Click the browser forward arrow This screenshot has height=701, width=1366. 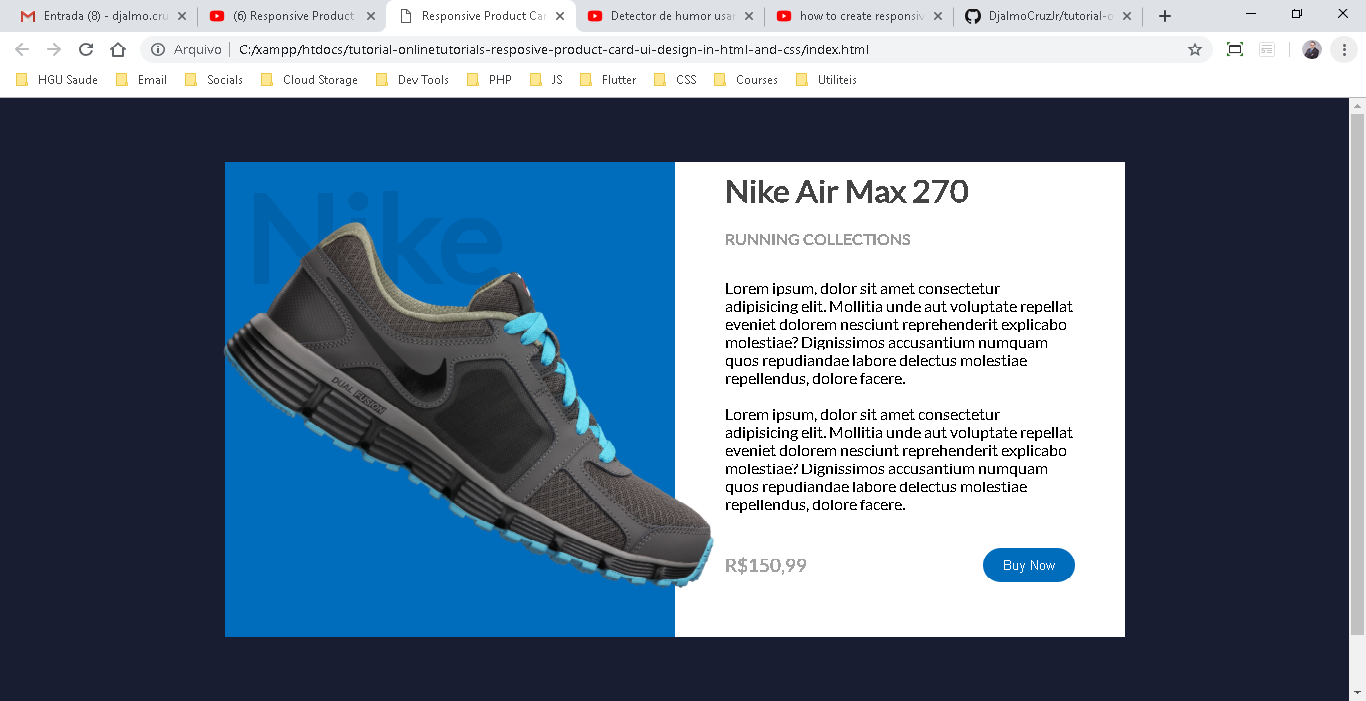point(54,49)
